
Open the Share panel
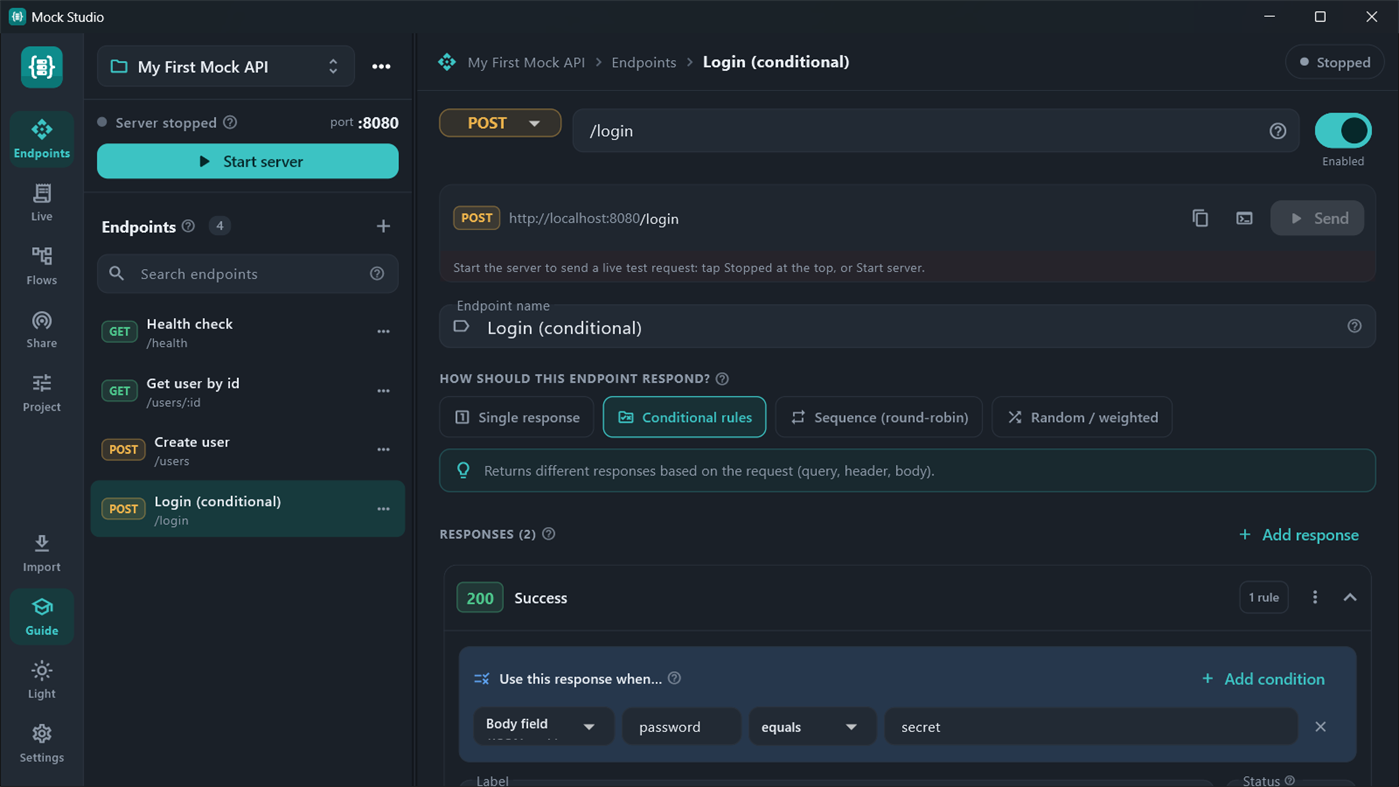click(41, 329)
